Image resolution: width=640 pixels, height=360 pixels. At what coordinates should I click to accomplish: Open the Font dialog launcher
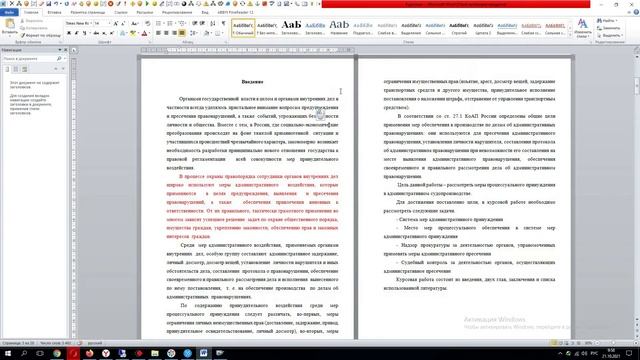click(150, 42)
